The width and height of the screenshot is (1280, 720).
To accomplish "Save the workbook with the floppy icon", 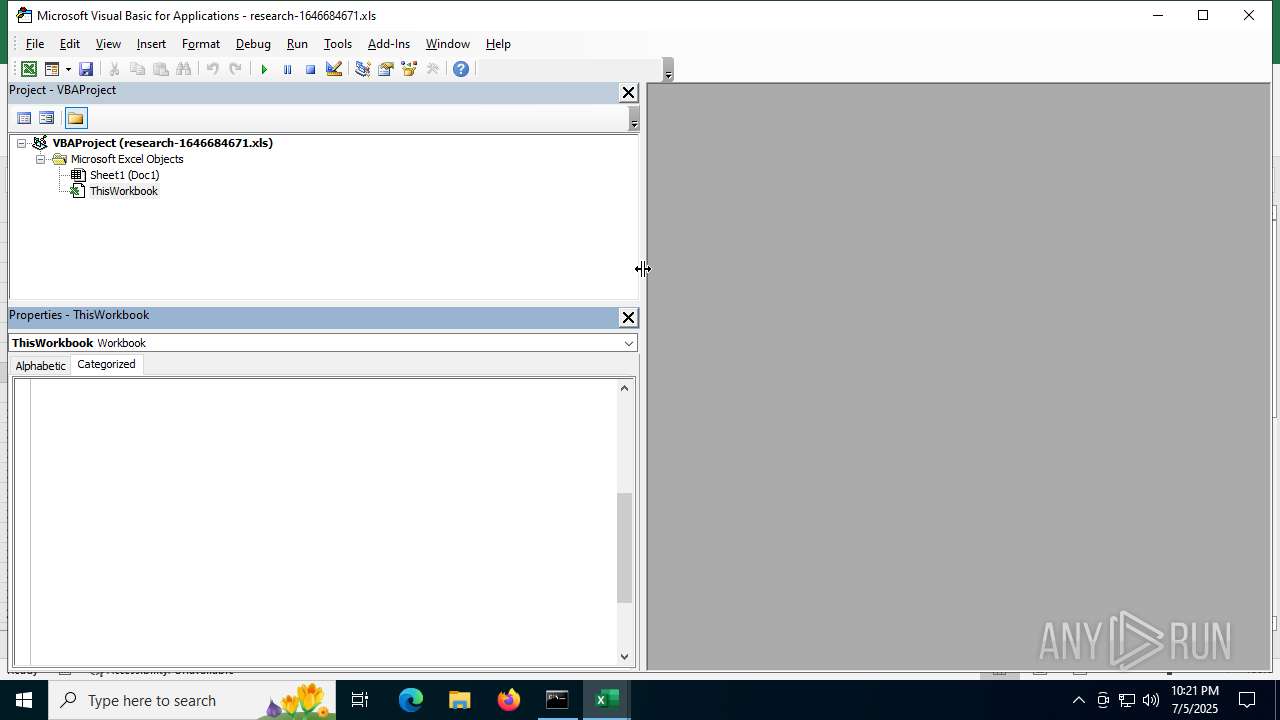I will coord(86,69).
